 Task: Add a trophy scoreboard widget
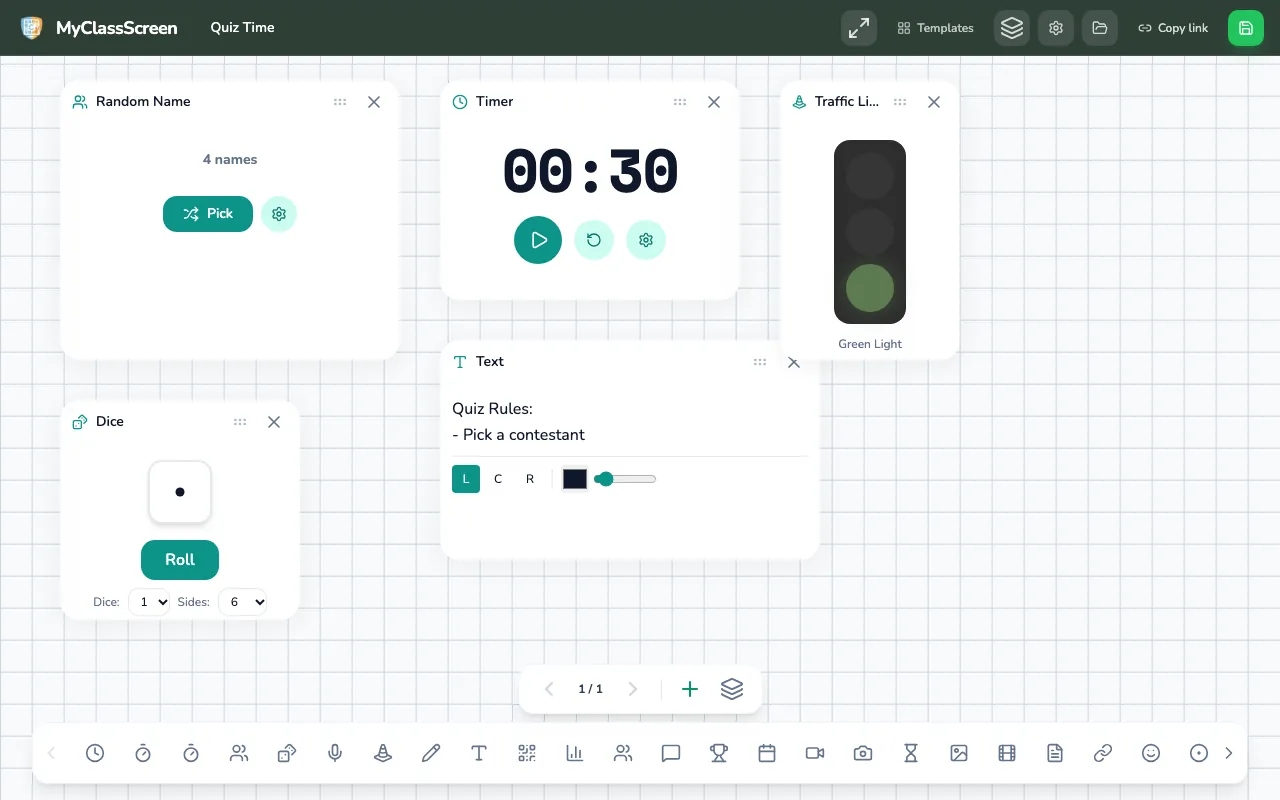pyautogui.click(x=719, y=753)
